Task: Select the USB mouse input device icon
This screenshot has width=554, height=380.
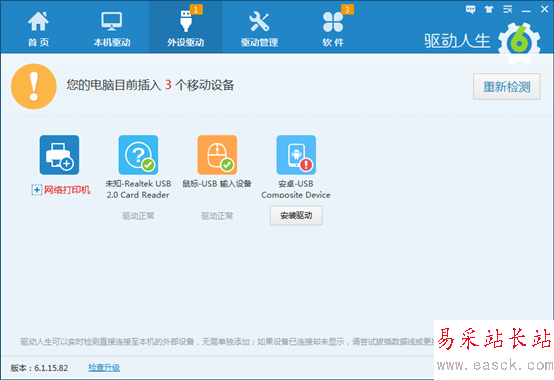Action: (217, 155)
